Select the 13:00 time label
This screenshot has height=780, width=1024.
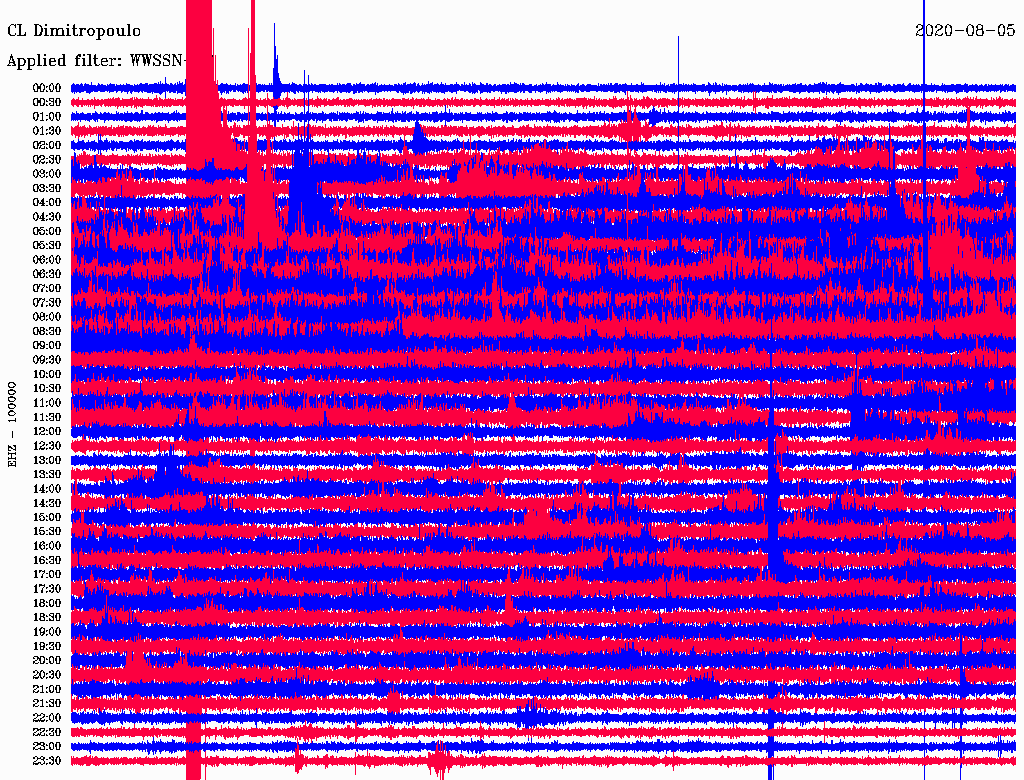pyautogui.click(x=47, y=460)
